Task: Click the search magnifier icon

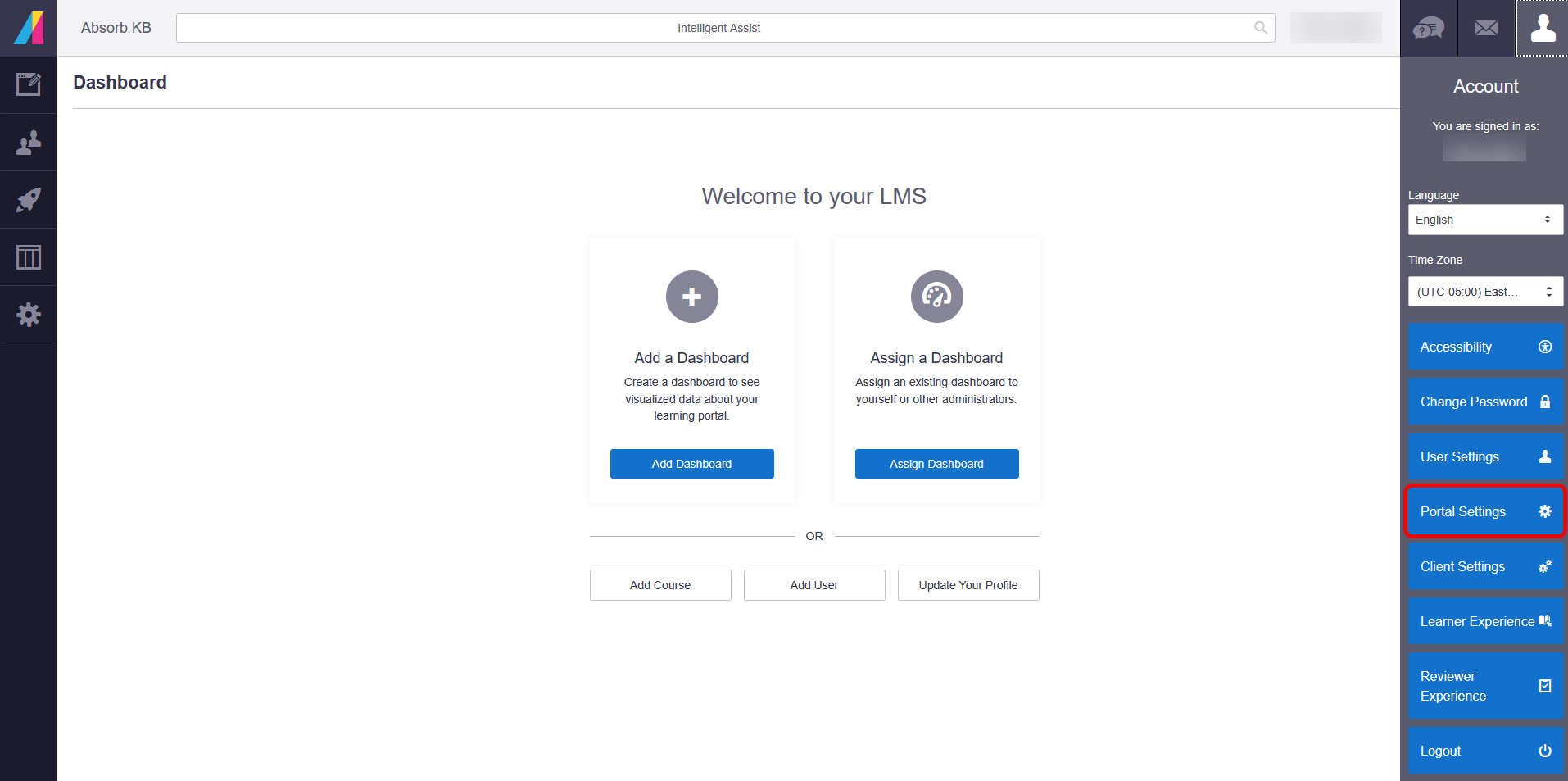Action: 1260,28
